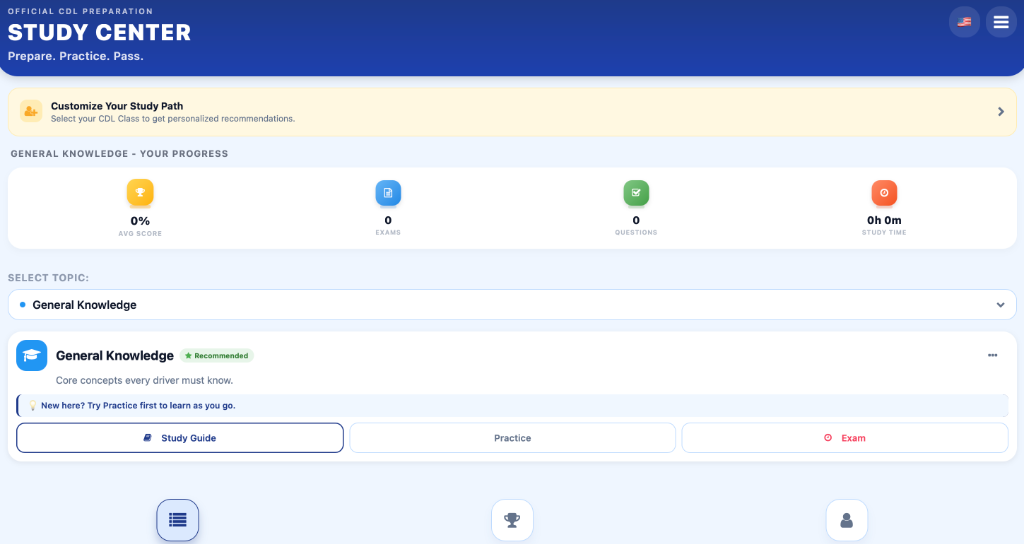This screenshot has width=1024, height=544.
Task: Click the blue Exams document icon
Action: 388,193
